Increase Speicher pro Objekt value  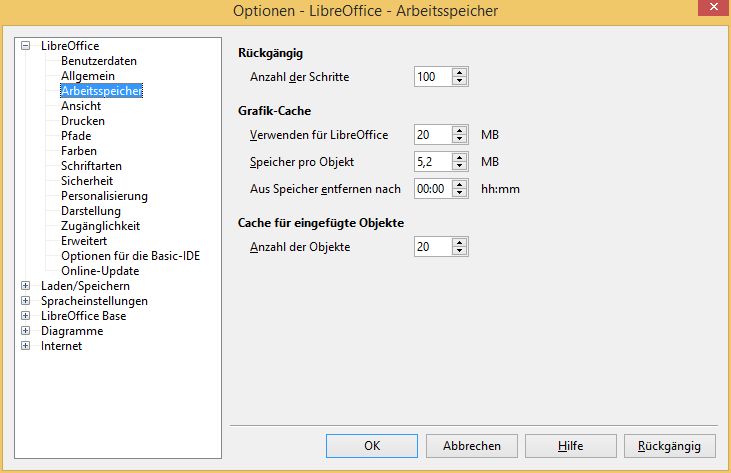(x=460, y=158)
